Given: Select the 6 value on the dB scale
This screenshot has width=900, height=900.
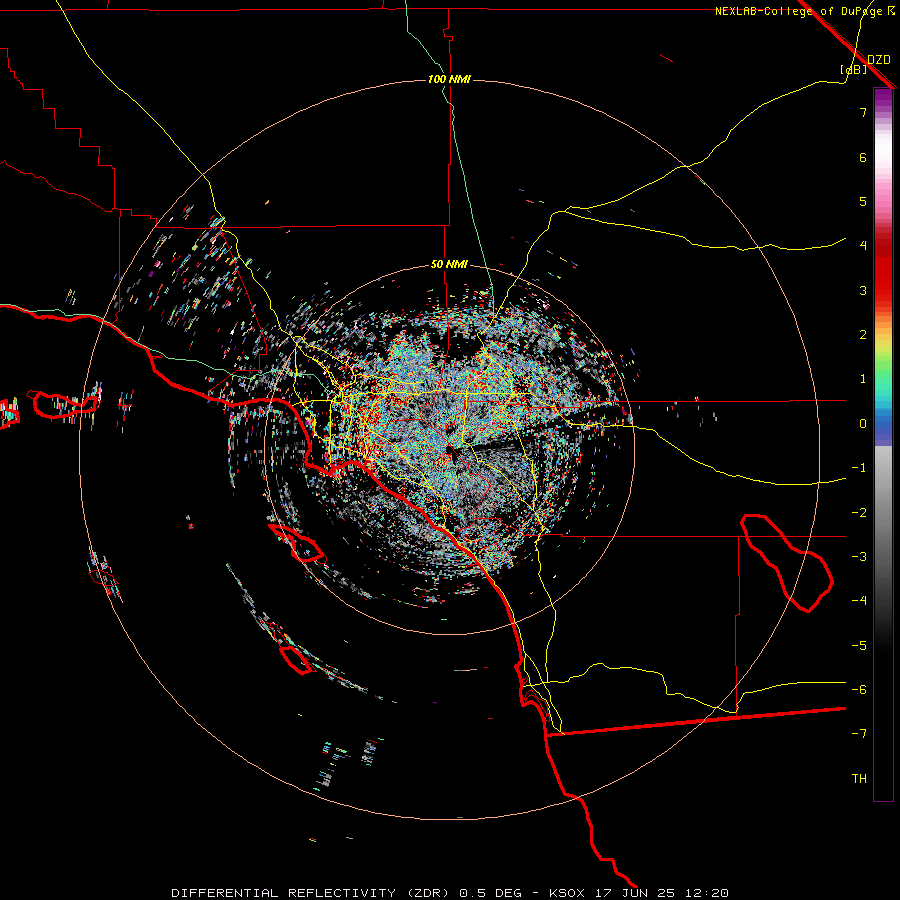Looking at the screenshot, I should click(x=863, y=157).
